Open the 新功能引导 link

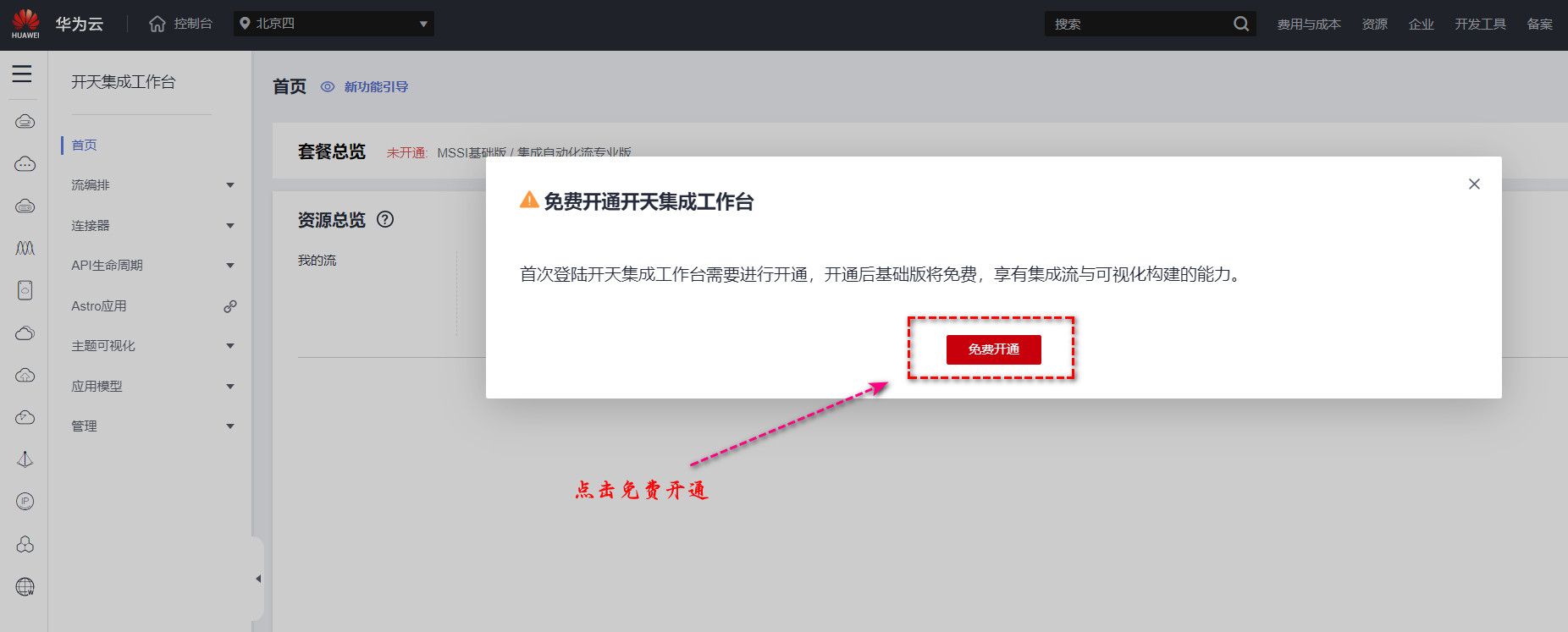pyautogui.click(x=376, y=86)
